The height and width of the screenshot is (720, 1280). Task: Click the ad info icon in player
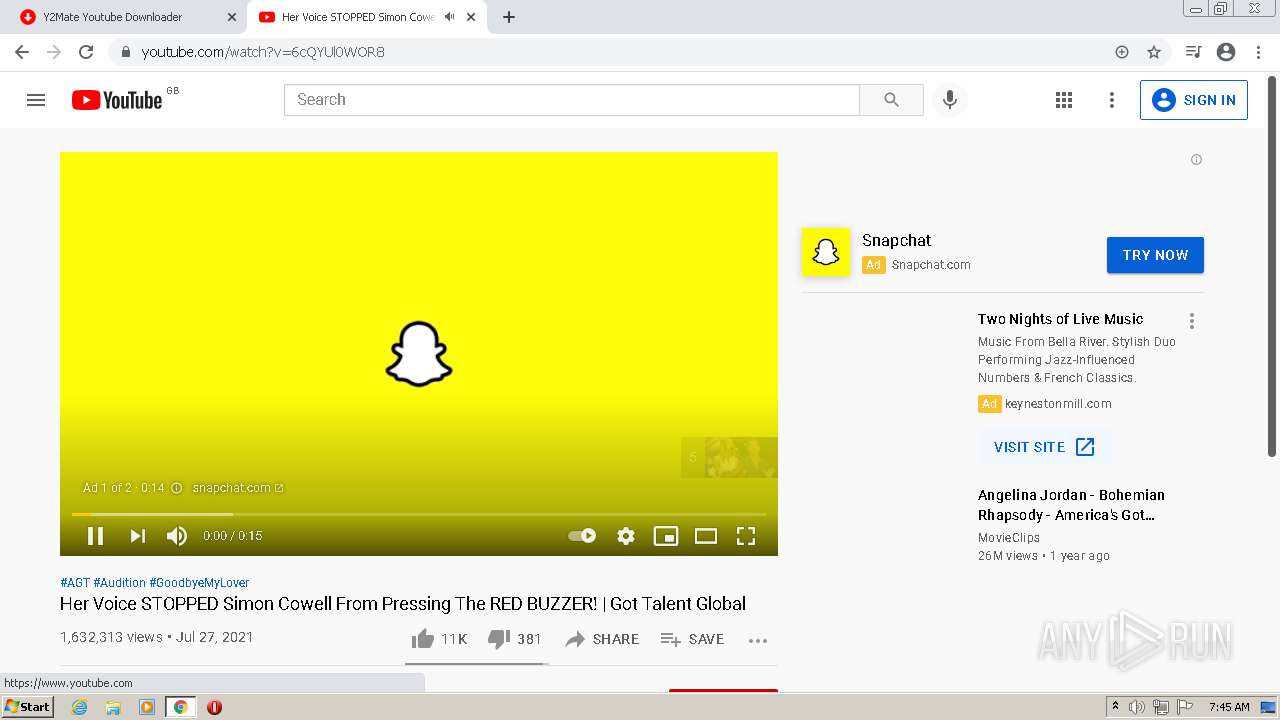point(176,488)
